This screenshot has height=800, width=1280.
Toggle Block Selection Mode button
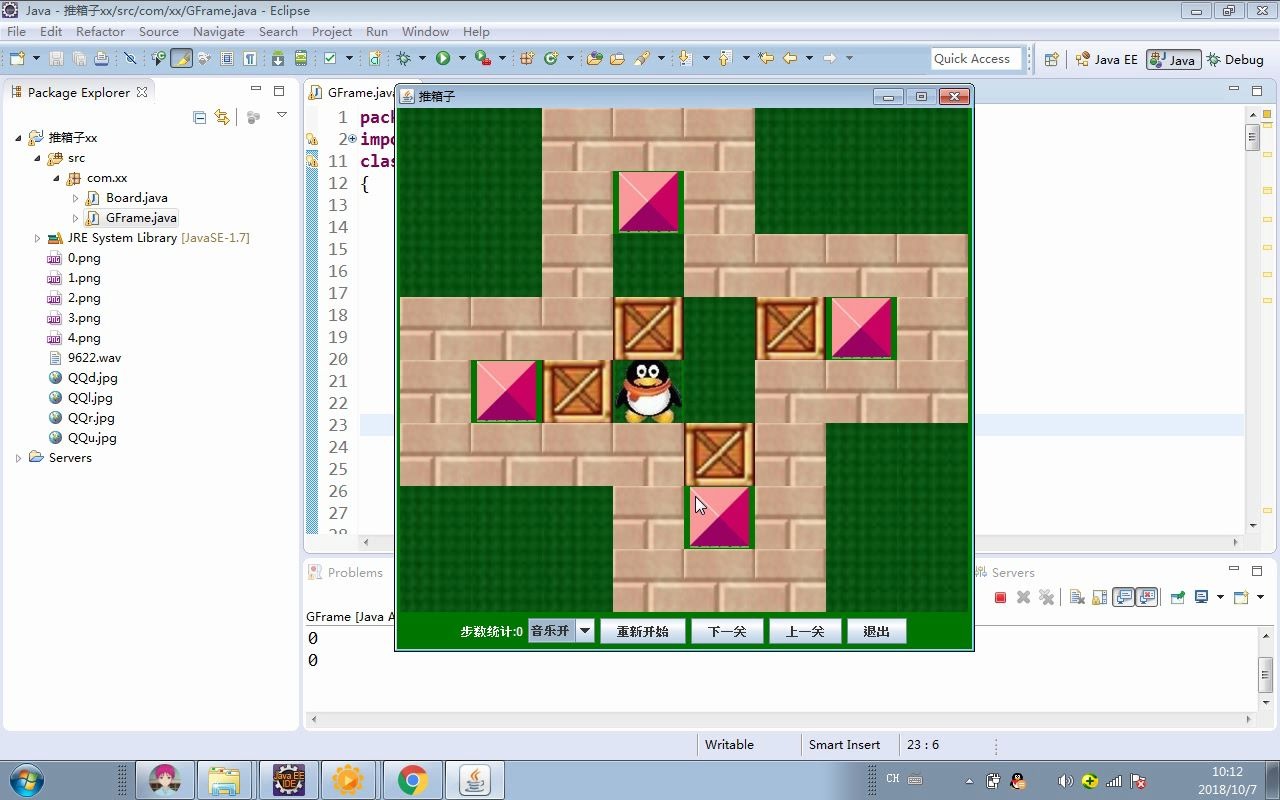click(x=227, y=58)
